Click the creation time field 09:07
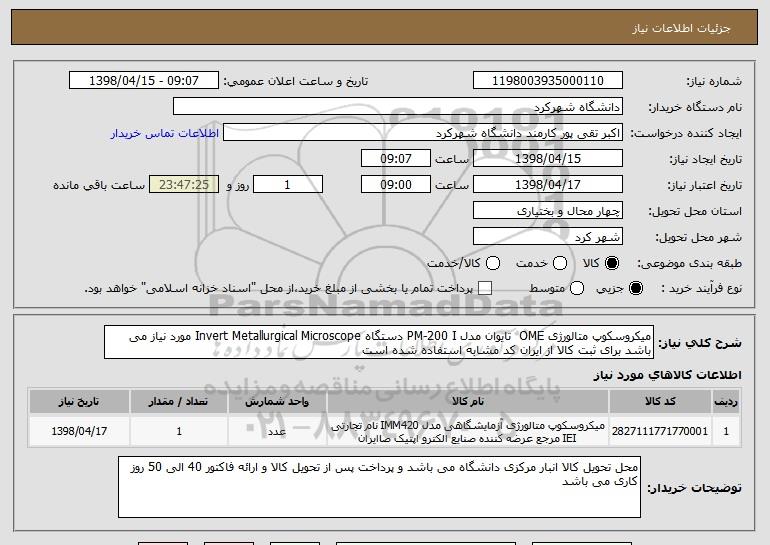Image resolution: width=770 pixels, height=545 pixels. (x=396, y=159)
